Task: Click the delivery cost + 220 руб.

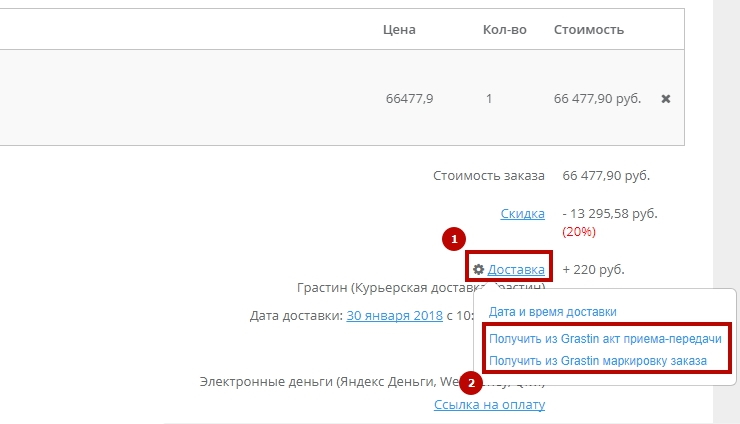Action: click(593, 270)
